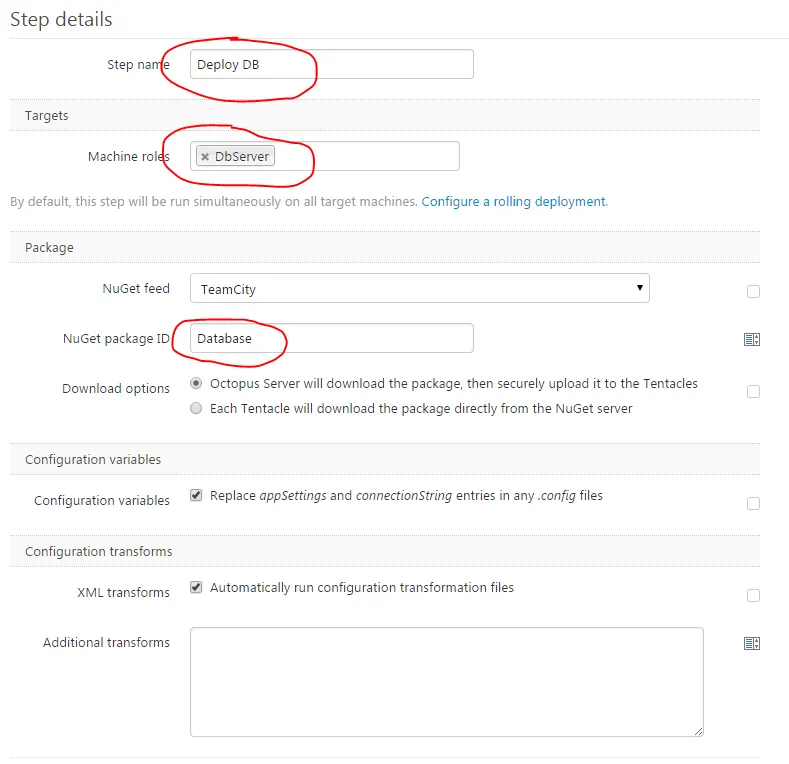Toggle Replace appSettings and connectionString checkbox
Screen dimensions: 789x764
[x=196, y=495]
